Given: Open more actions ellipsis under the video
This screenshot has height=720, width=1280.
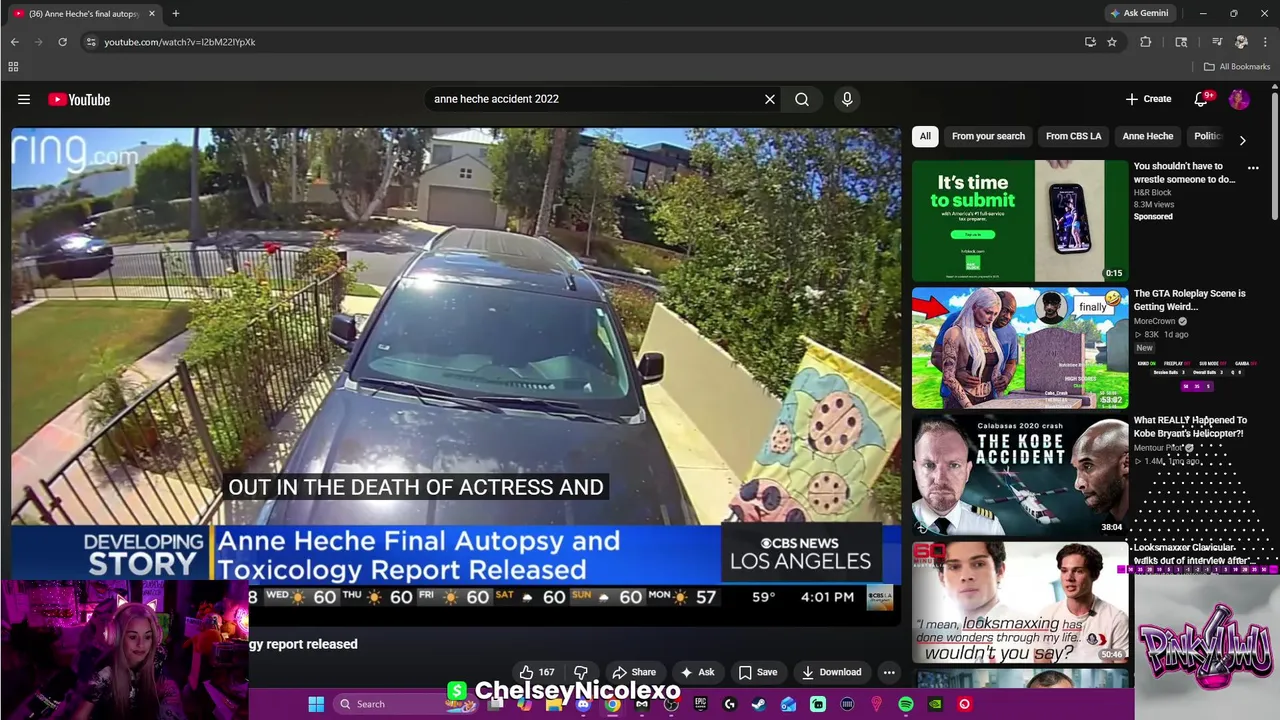Looking at the screenshot, I should pyautogui.click(x=889, y=672).
